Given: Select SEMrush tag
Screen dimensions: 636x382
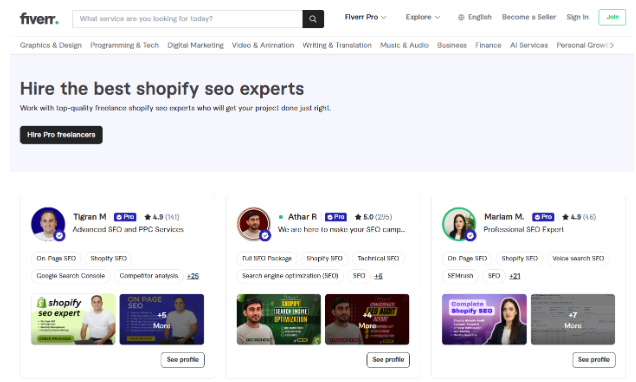Looking at the screenshot, I should click(x=460, y=276).
